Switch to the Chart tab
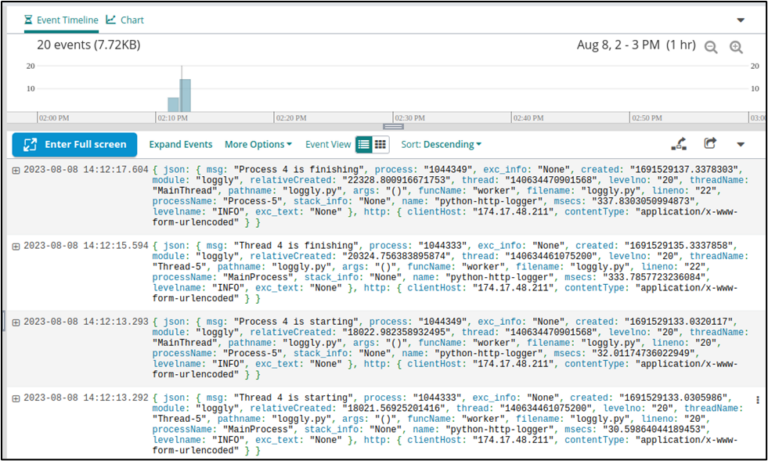 point(126,19)
